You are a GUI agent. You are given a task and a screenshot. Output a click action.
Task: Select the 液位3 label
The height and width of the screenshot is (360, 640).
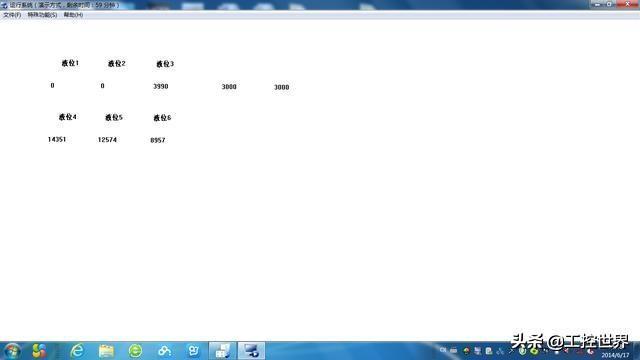(x=165, y=64)
